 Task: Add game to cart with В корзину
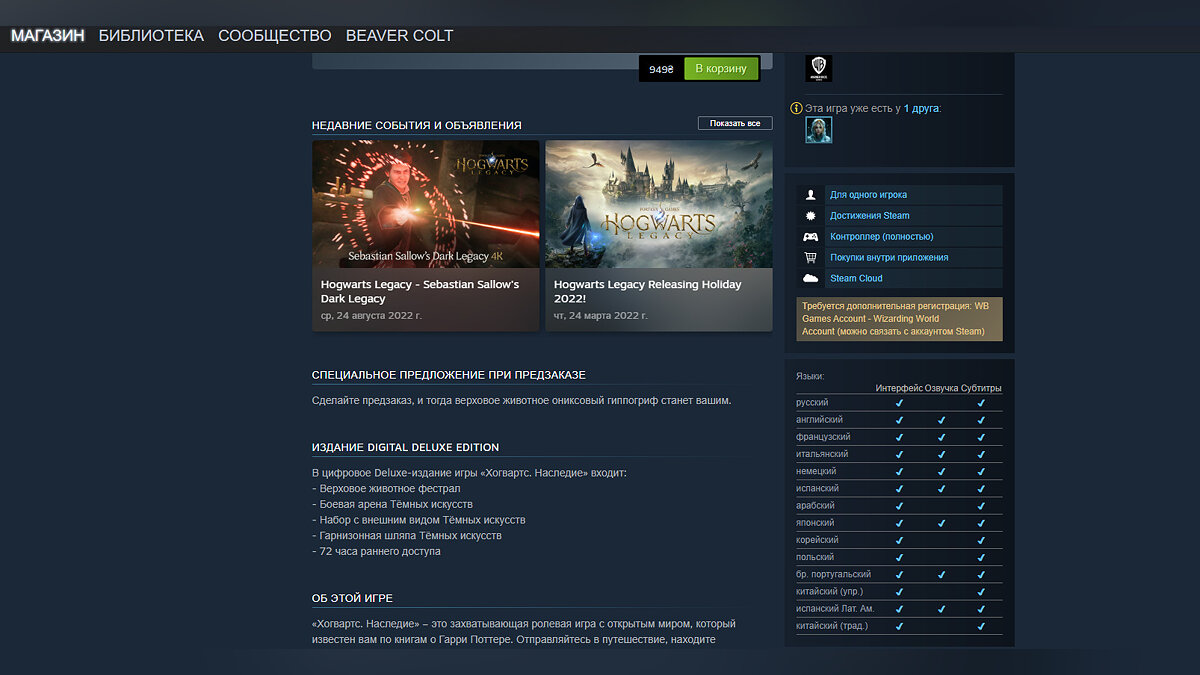pyautogui.click(x=721, y=69)
